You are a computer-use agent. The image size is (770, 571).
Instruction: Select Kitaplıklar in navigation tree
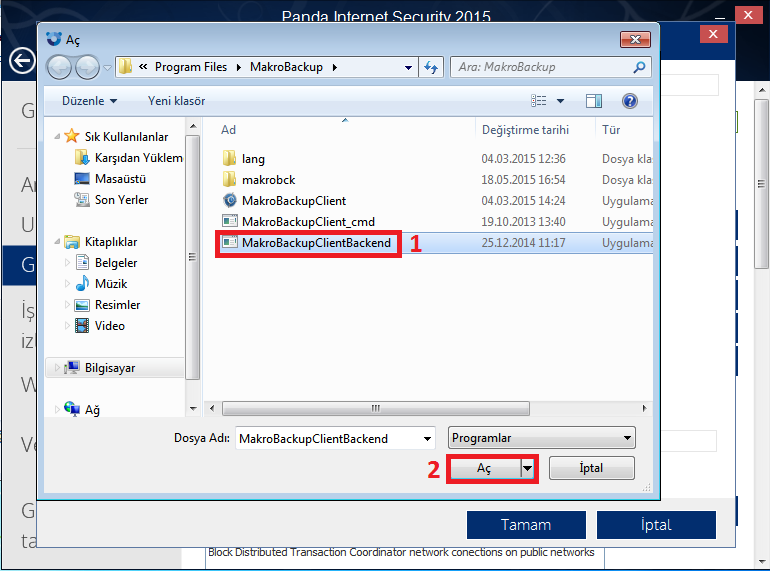pos(110,242)
